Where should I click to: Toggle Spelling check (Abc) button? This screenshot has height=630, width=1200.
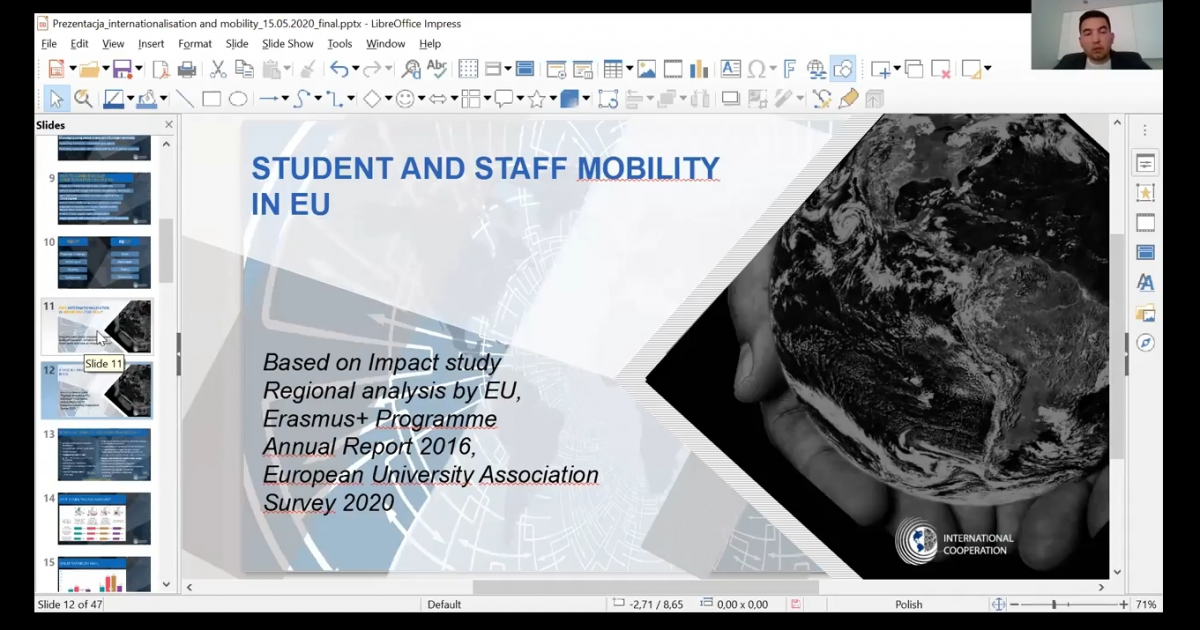[x=437, y=69]
